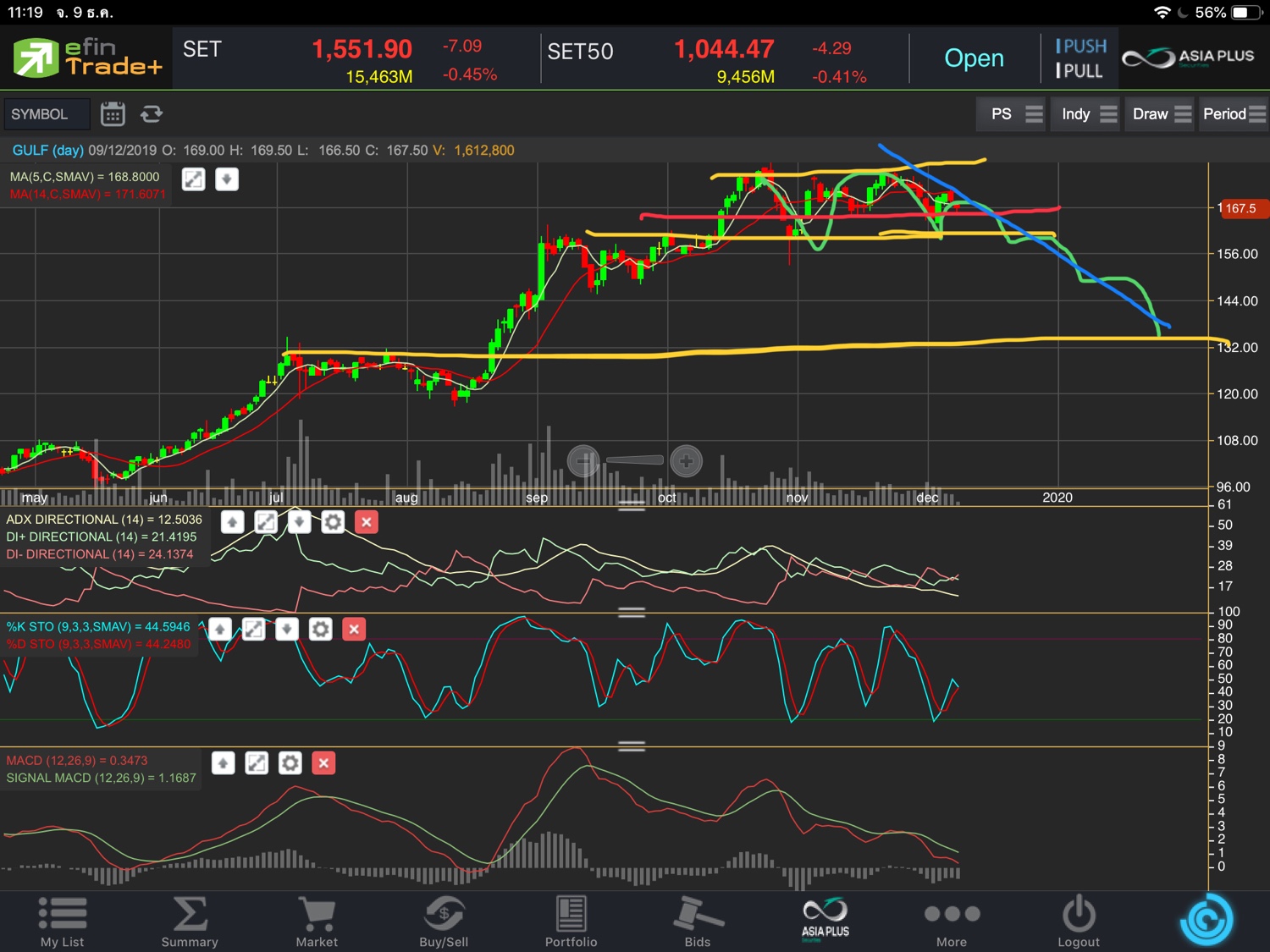
Task: Open the Draw tools dropdown
Action: point(1161,114)
